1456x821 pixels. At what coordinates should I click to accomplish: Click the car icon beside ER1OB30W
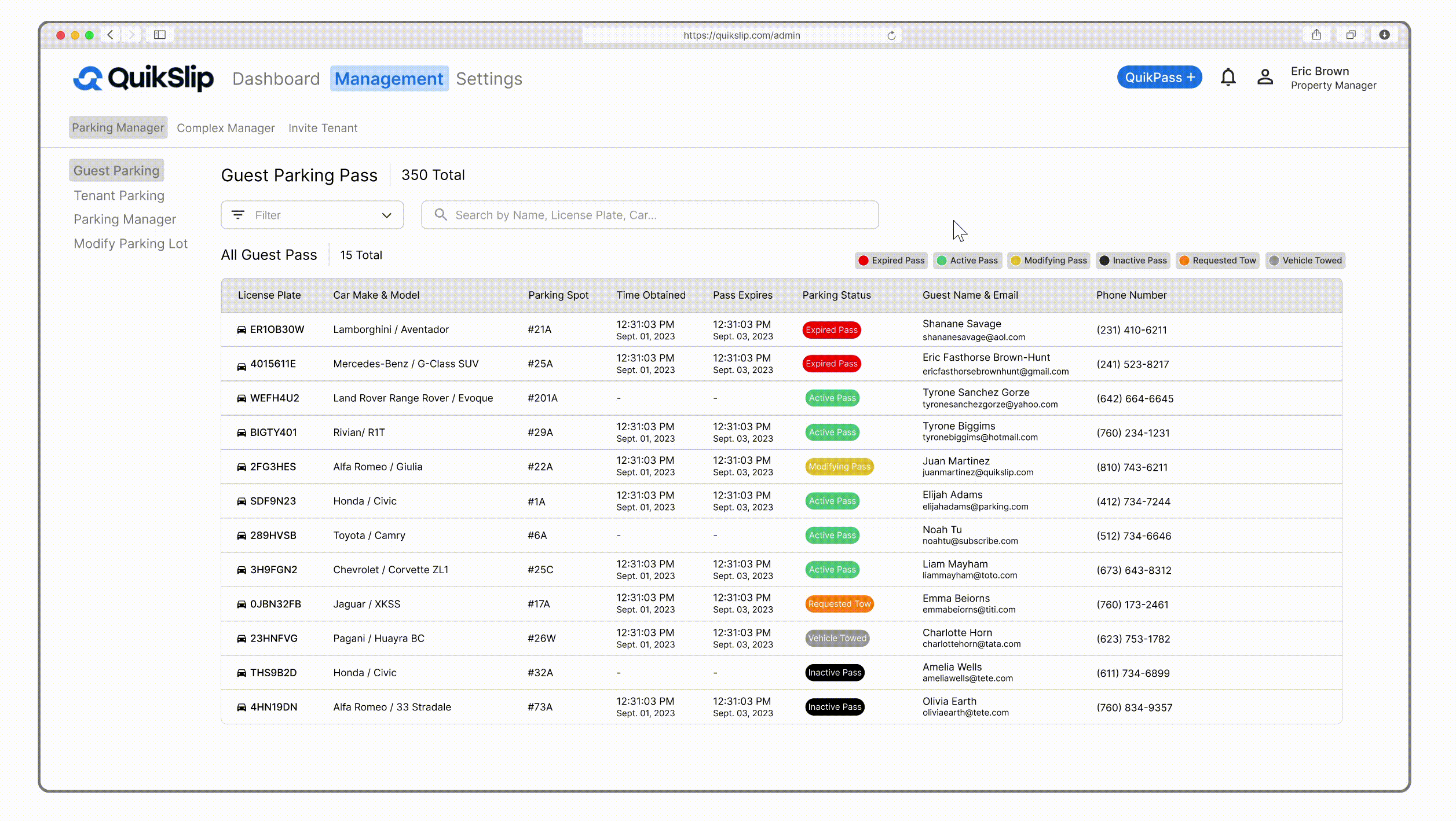[242, 330]
